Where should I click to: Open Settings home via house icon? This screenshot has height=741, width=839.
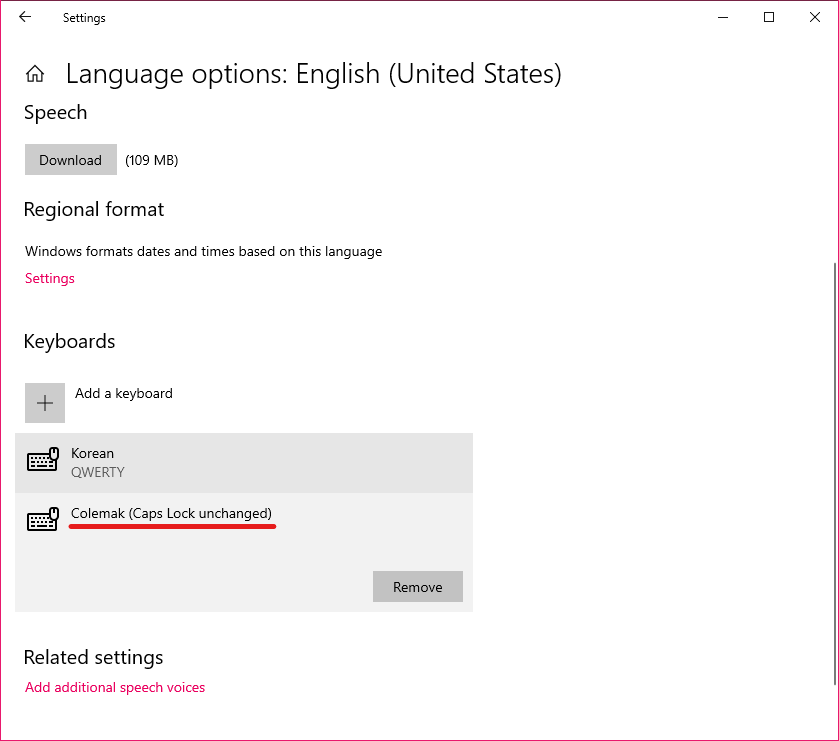(x=35, y=74)
